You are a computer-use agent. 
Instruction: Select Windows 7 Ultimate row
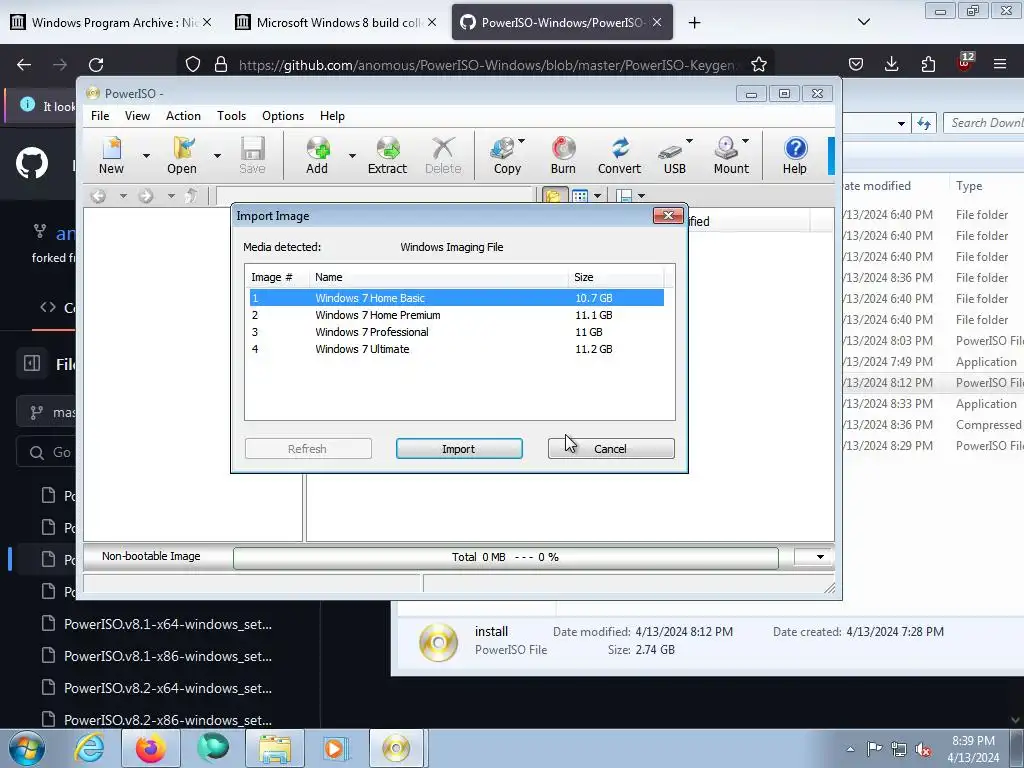click(x=456, y=349)
